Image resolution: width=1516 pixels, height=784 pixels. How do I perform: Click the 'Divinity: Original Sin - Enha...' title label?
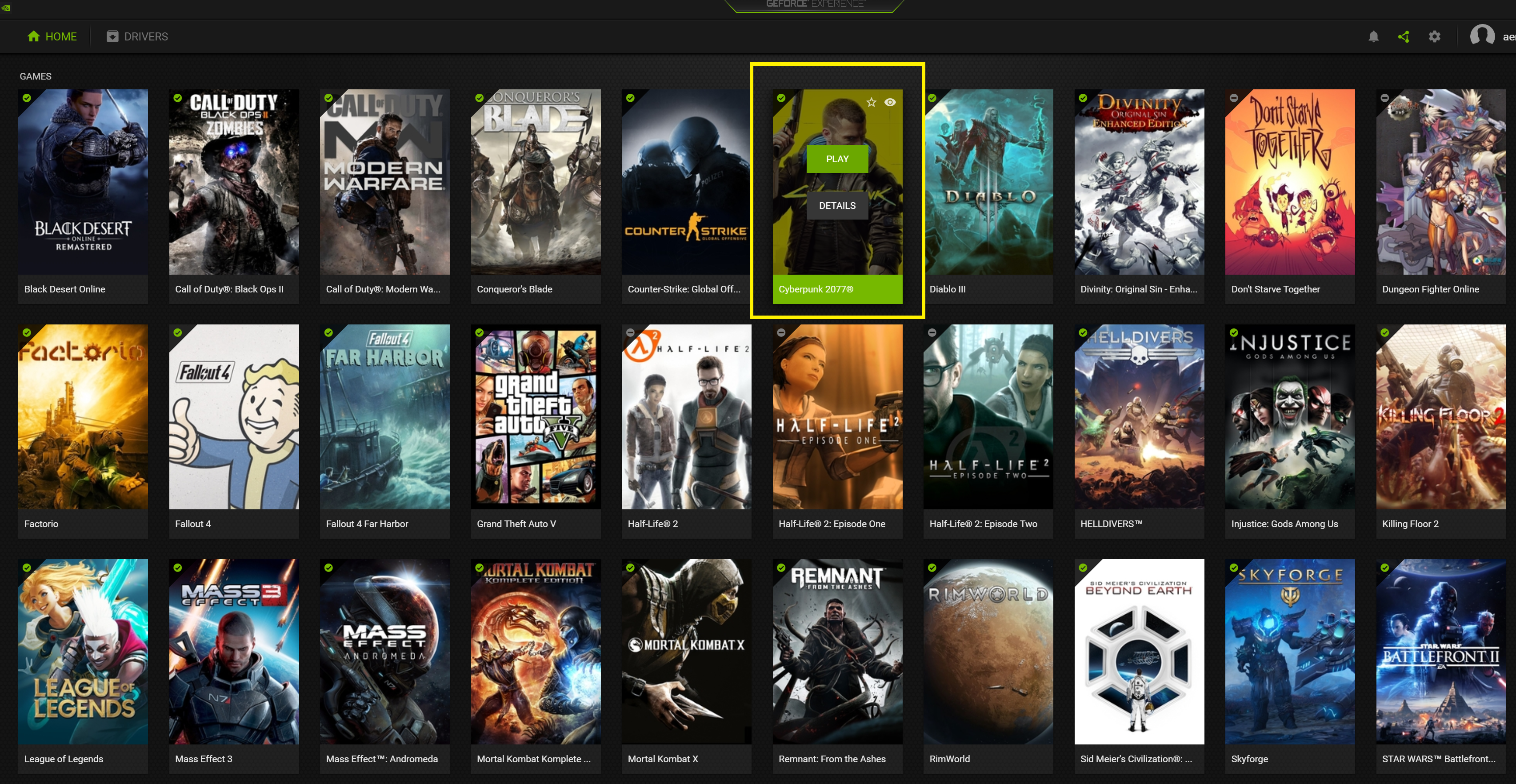(x=1138, y=289)
